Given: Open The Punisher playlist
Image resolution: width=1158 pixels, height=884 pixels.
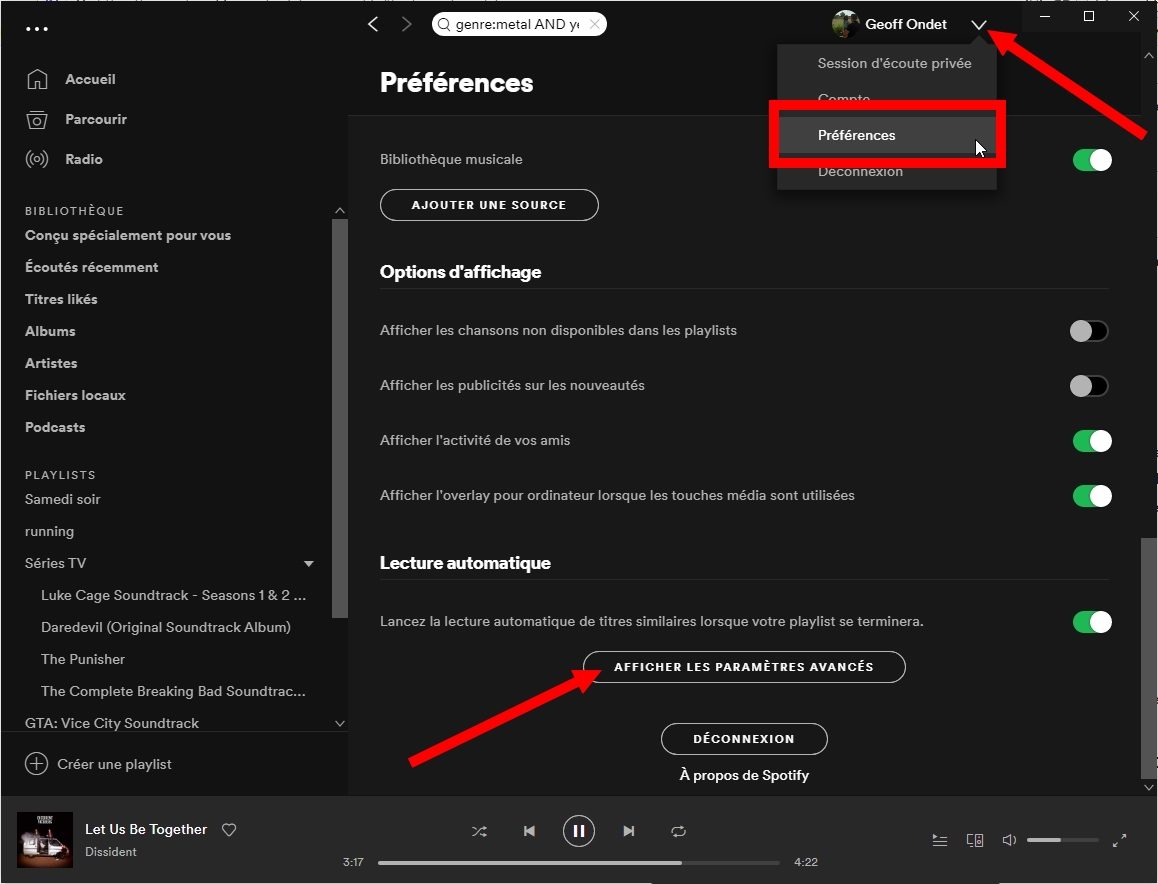Looking at the screenshot, I should pyautogui.click(x=83, y=659).
